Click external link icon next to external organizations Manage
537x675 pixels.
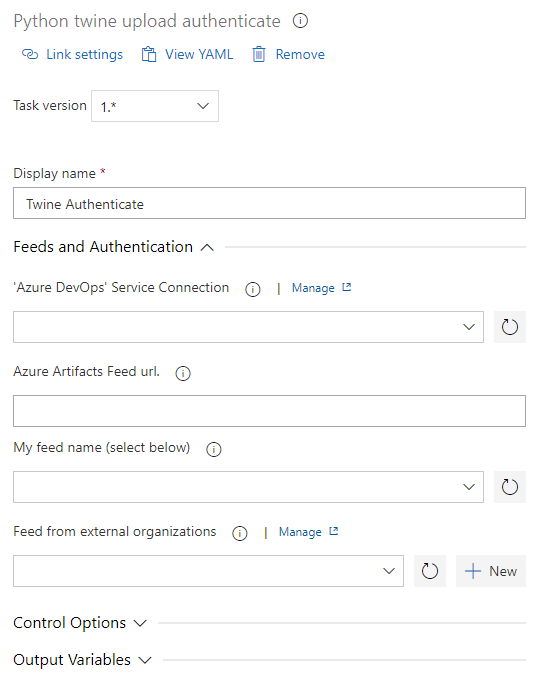334,531
